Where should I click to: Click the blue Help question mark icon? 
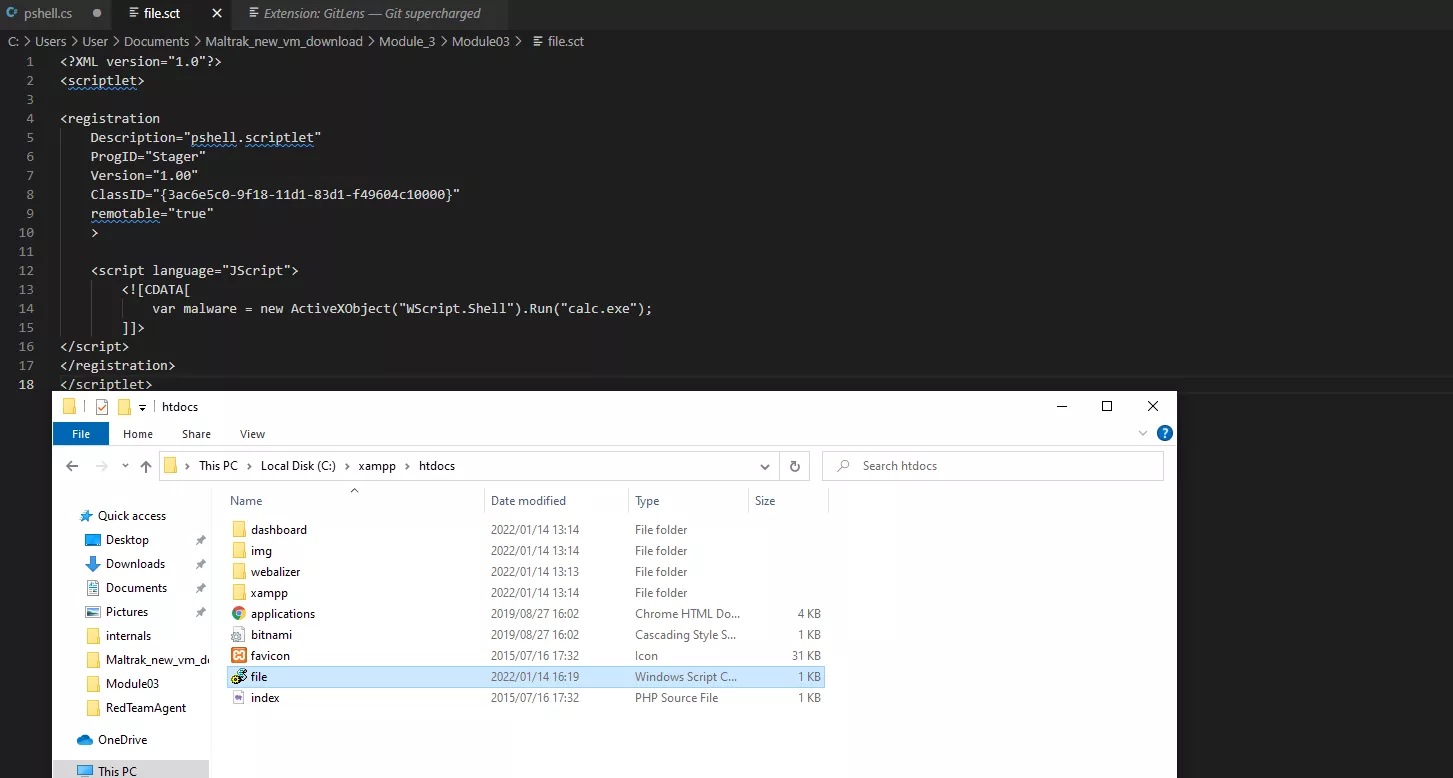[x=1164, y=433]
